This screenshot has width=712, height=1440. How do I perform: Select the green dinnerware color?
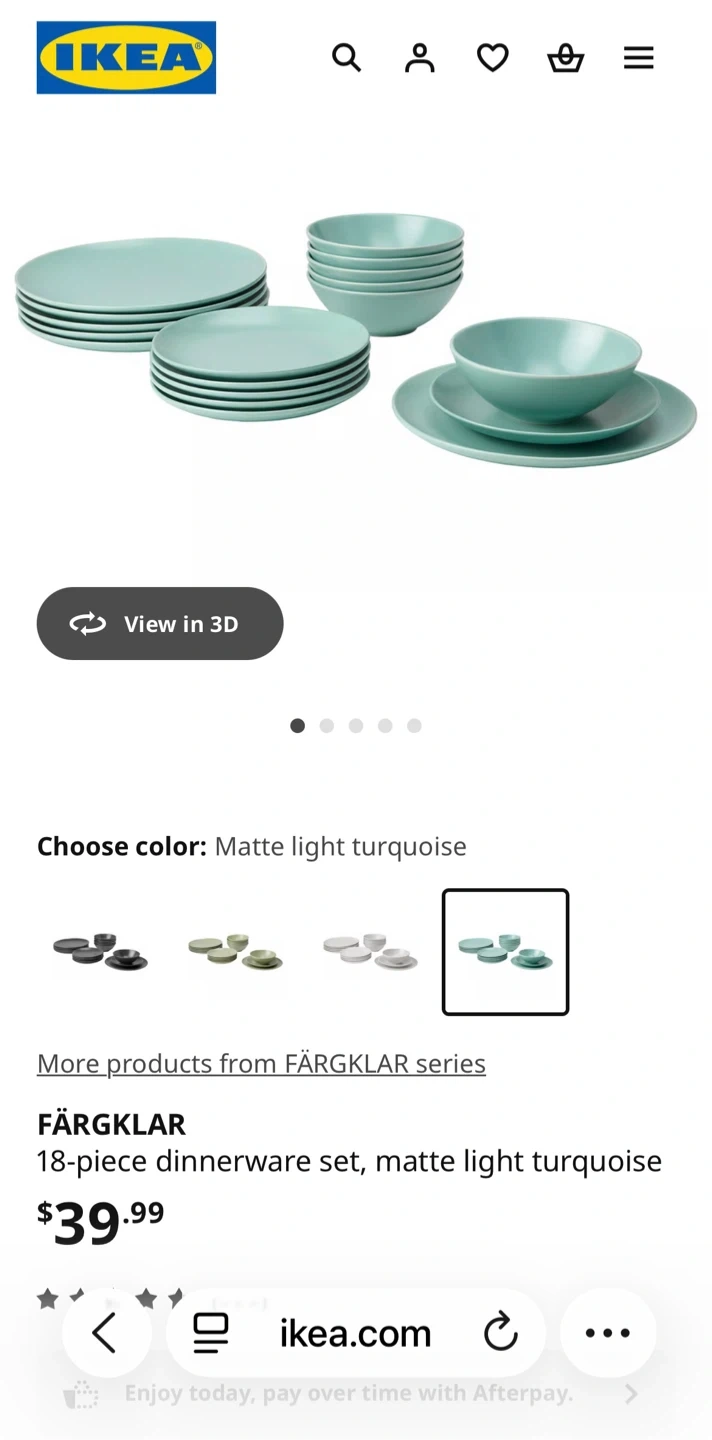[x=235, y=951]
